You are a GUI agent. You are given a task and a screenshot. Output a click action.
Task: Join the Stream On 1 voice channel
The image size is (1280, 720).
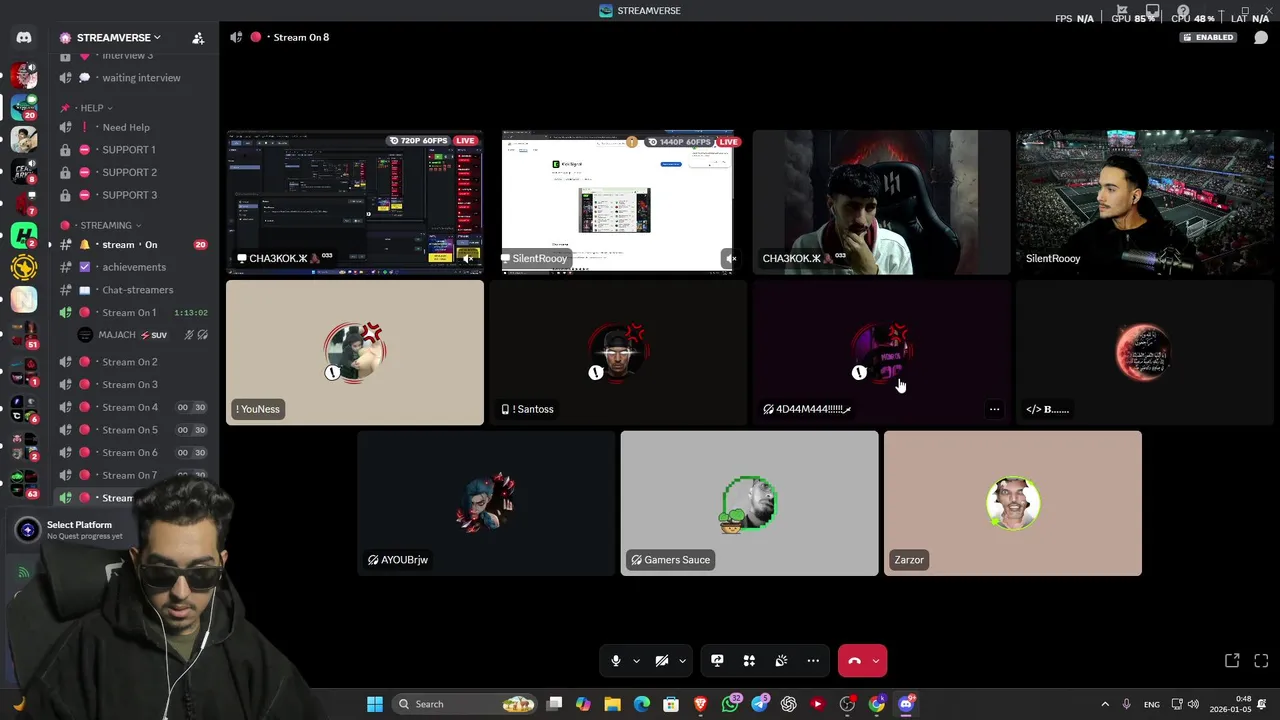[133, 313]
